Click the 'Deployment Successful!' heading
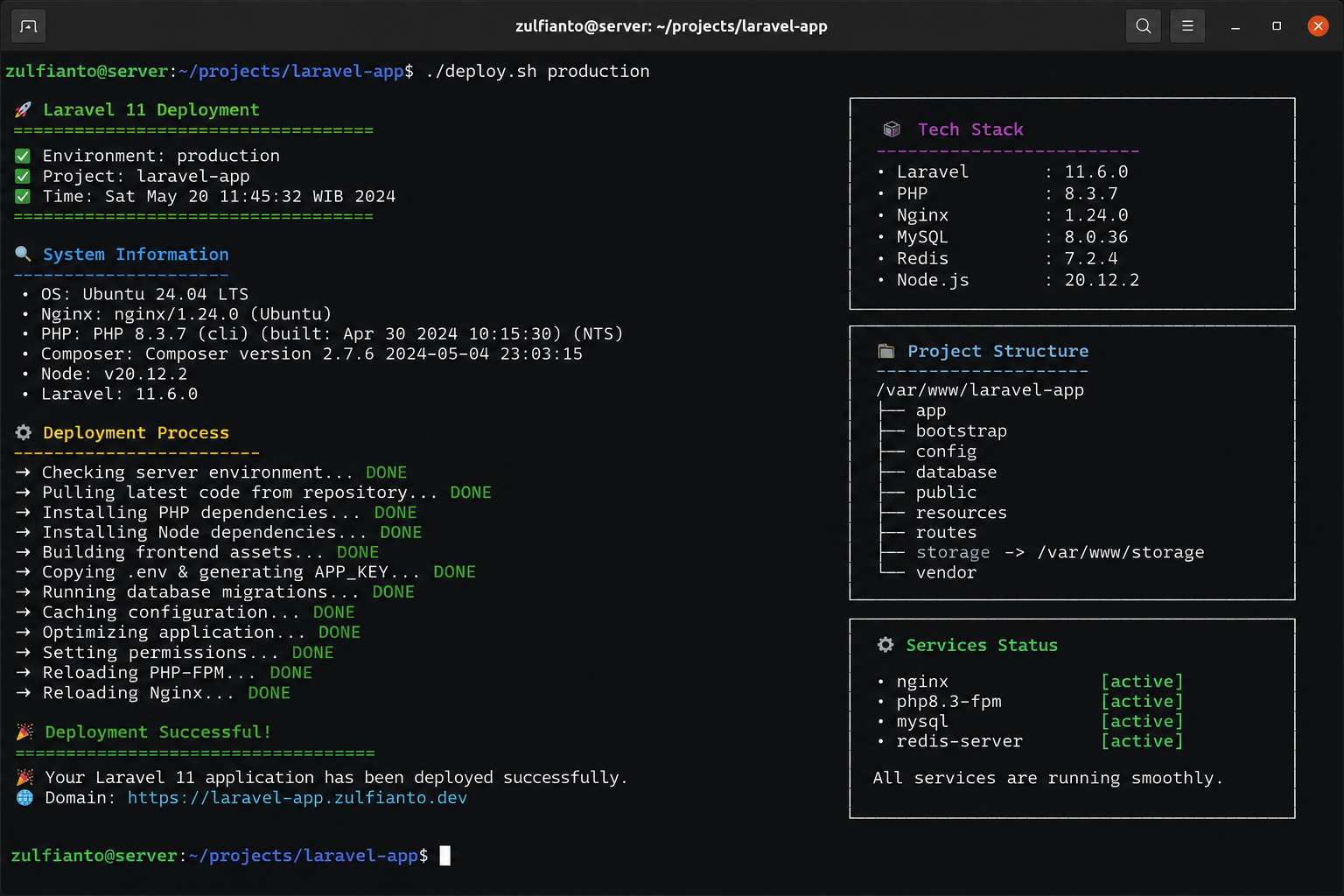 (157, 731)
